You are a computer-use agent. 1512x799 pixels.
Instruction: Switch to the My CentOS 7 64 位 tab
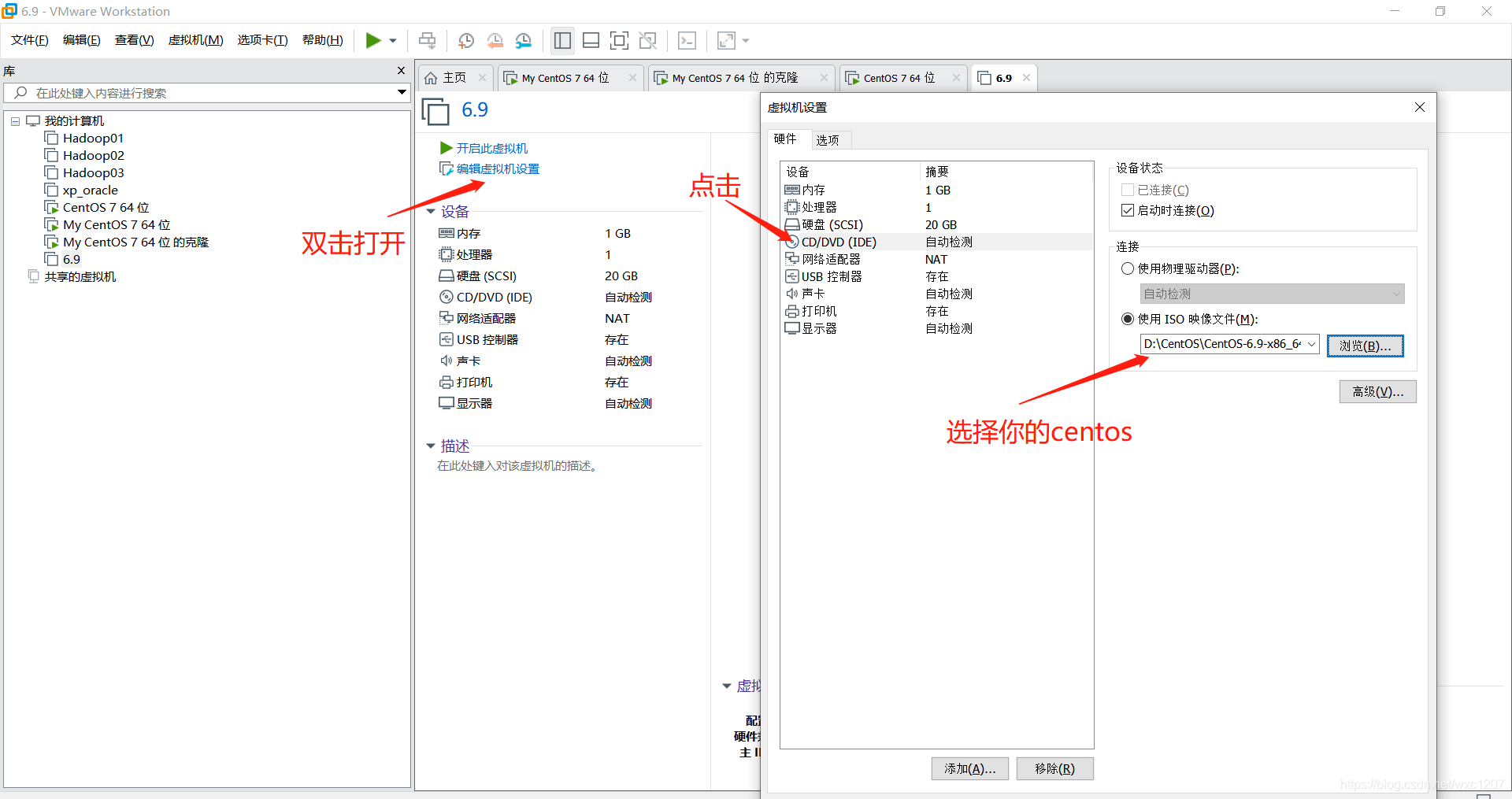(x=565, y=78)
